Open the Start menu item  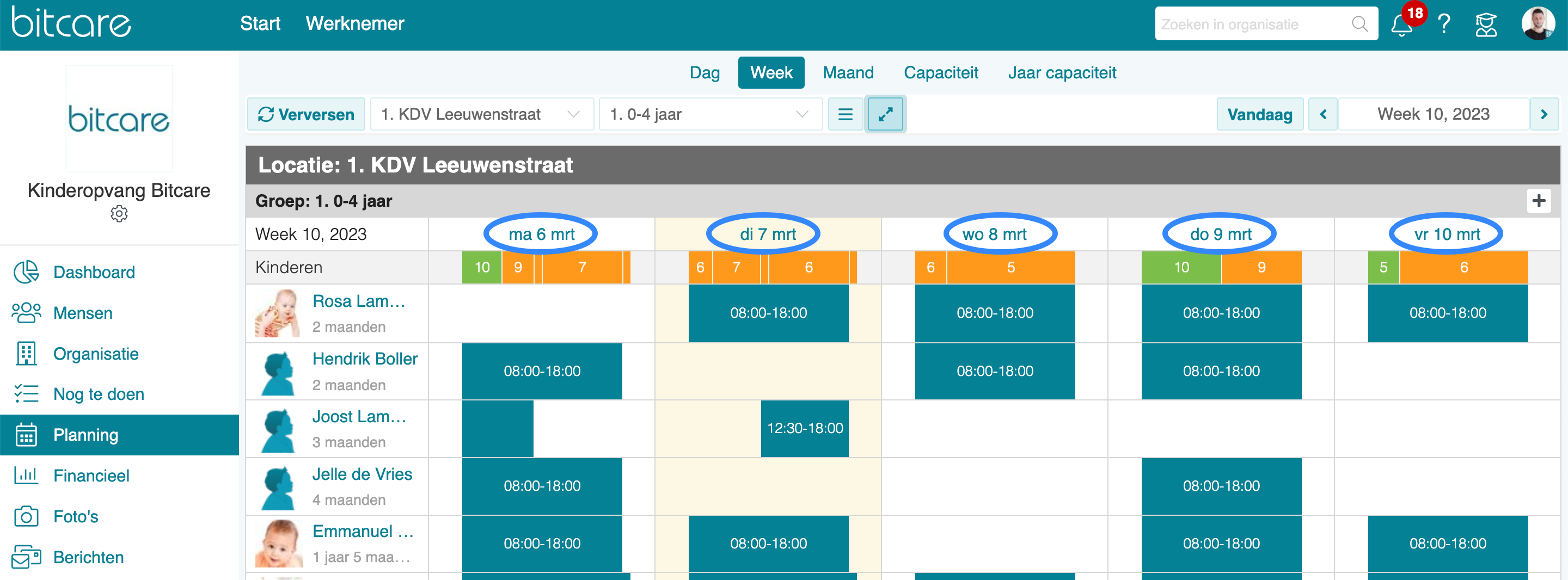pos(260,23)
